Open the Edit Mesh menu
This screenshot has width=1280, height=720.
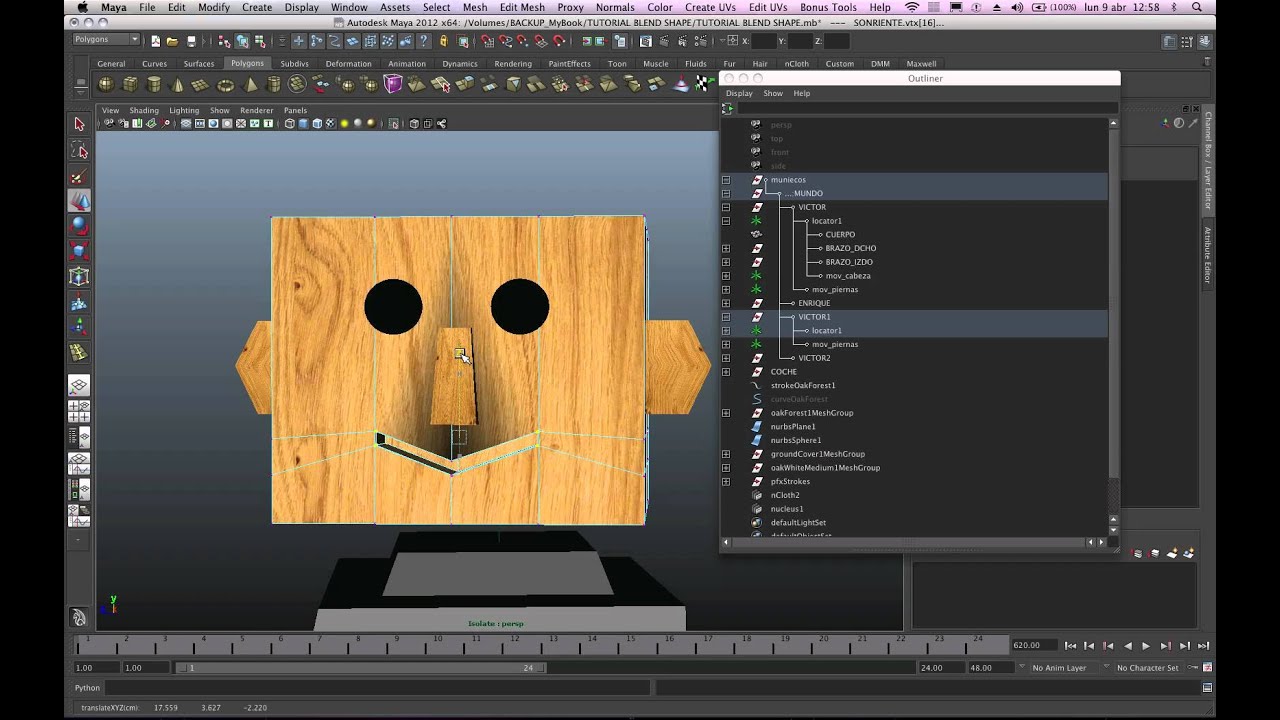coord(522,7)
